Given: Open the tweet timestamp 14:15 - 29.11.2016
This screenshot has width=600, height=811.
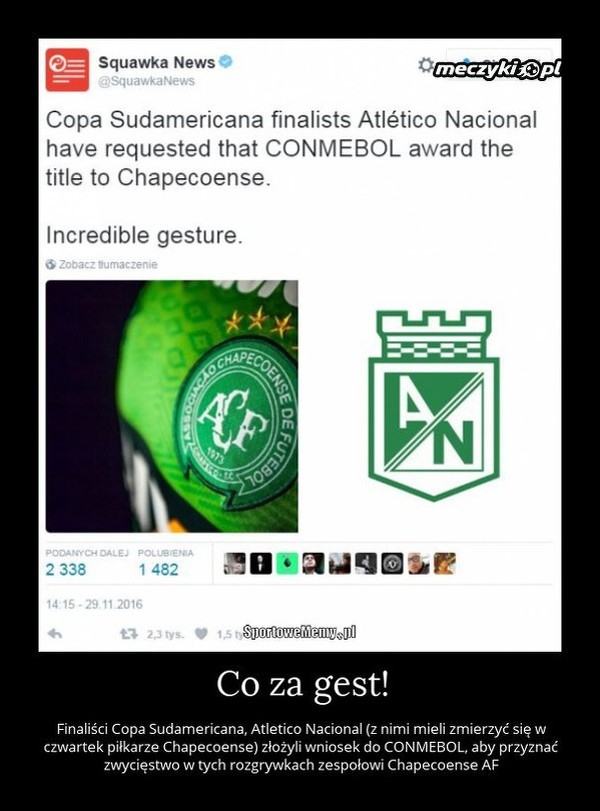Looking at the screenshot, I should click(x=94, y=604).
